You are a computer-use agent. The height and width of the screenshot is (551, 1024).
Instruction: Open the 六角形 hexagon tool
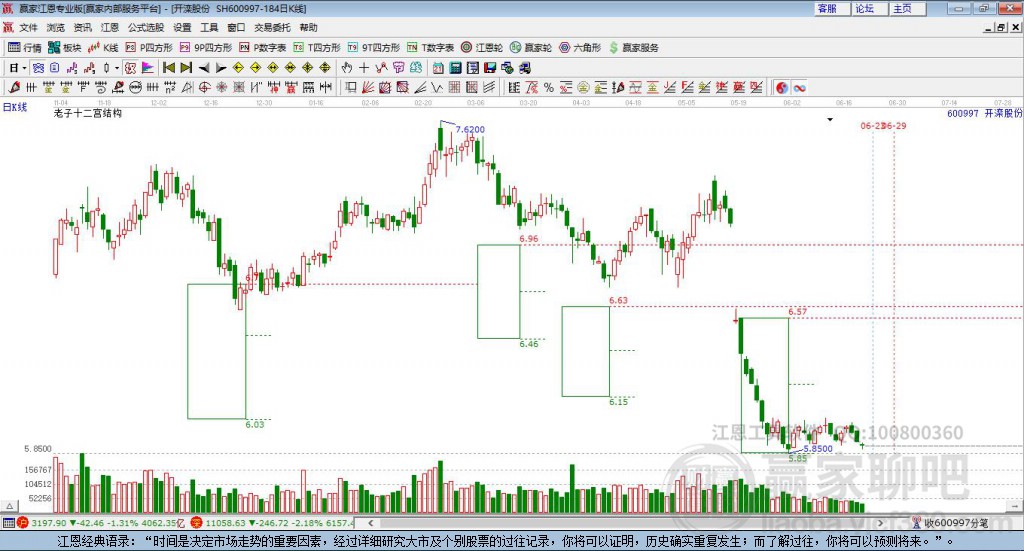point(580,48)
